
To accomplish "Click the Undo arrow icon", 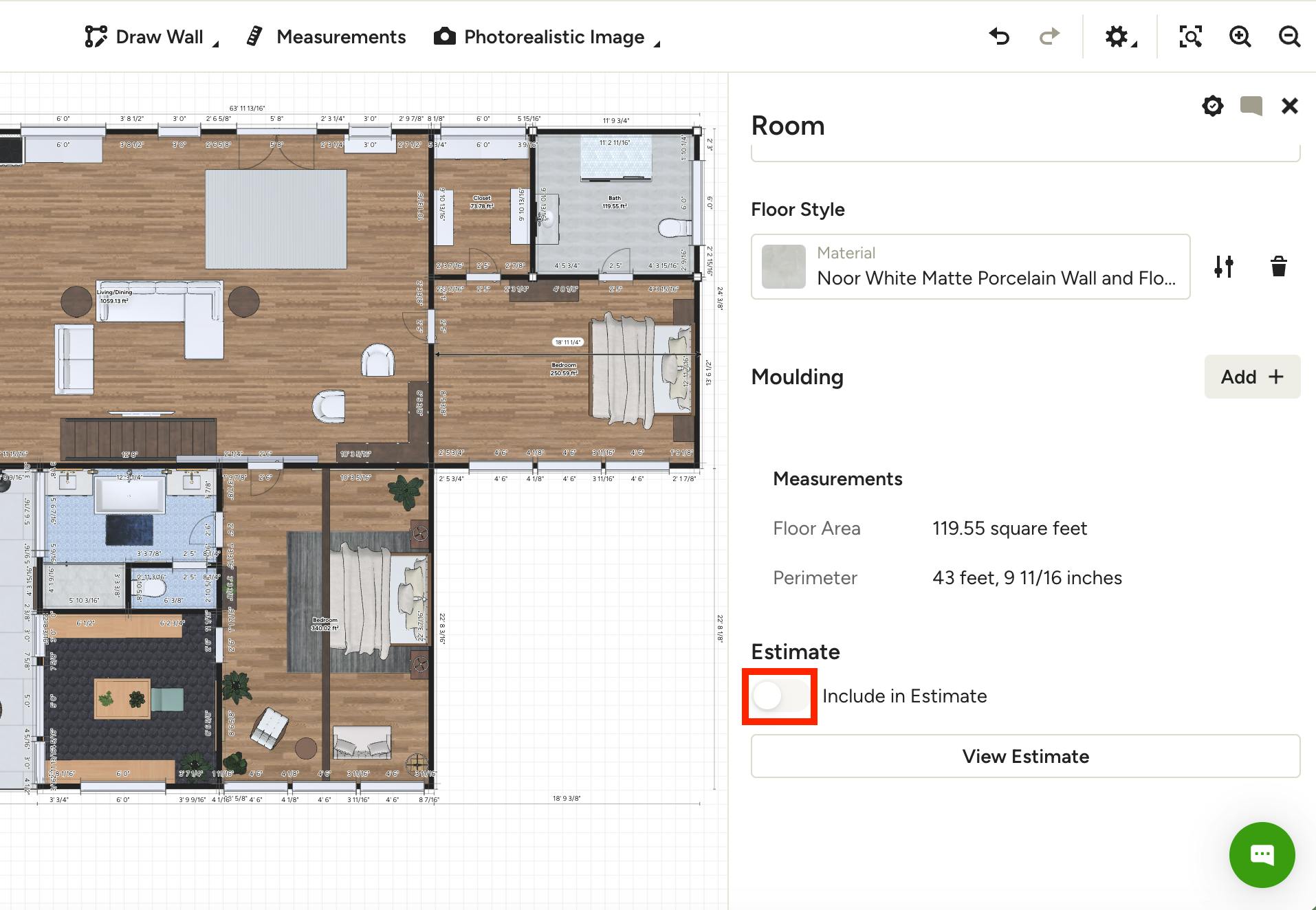I will point(999,36).
